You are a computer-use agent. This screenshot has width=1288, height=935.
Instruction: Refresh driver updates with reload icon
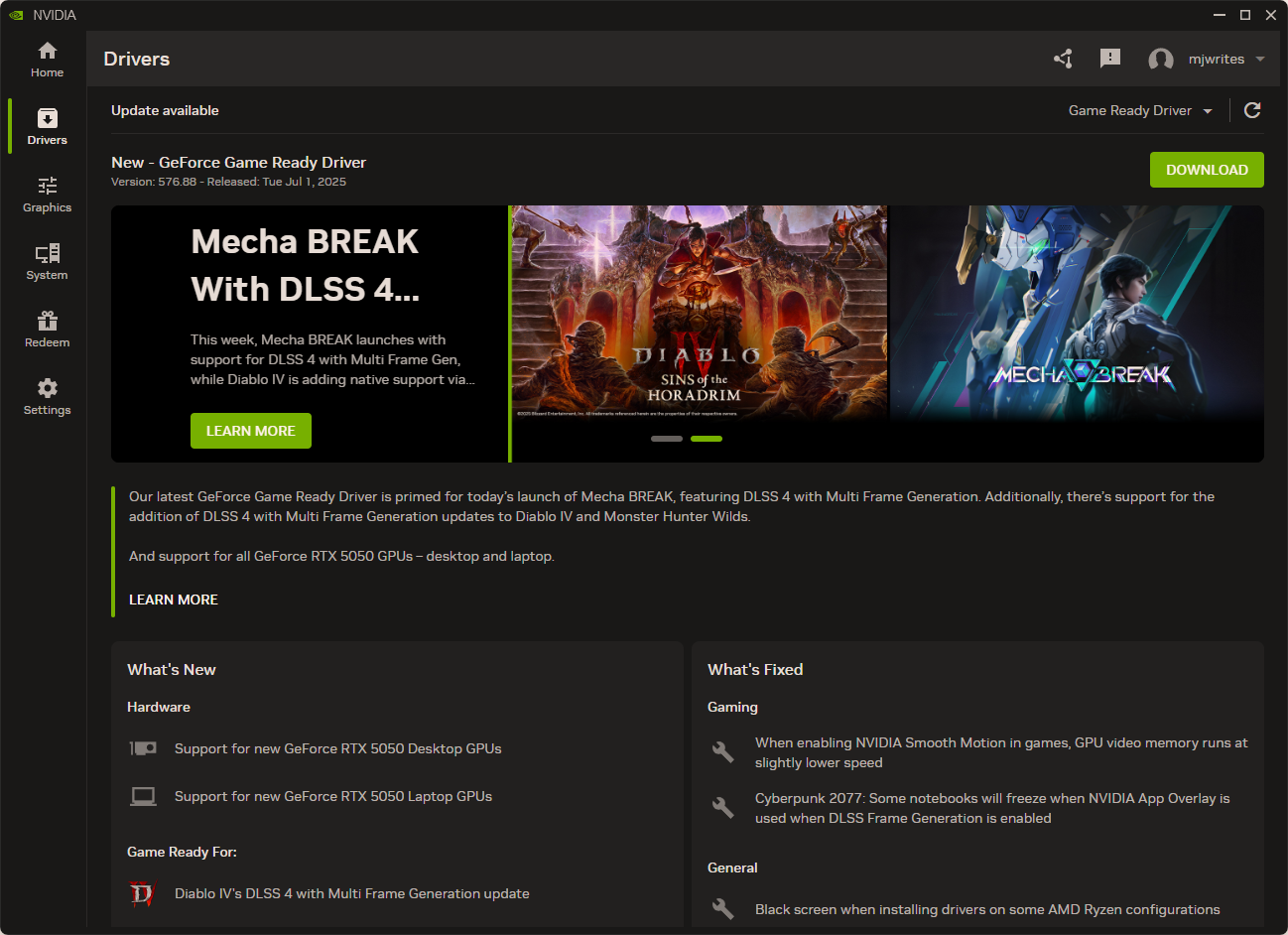coord(1252,110)
